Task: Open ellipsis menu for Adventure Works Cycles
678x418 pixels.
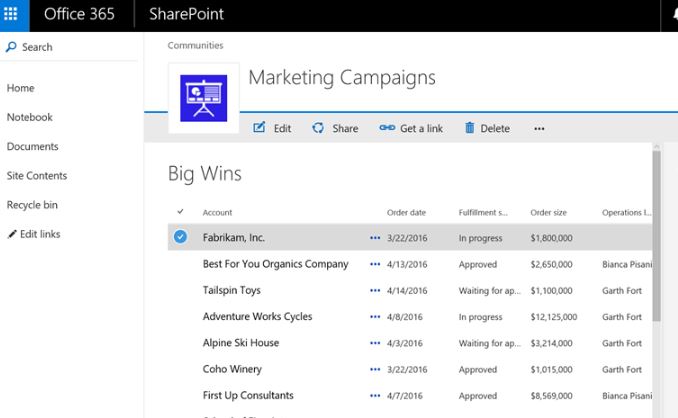Action: point(375,317)
